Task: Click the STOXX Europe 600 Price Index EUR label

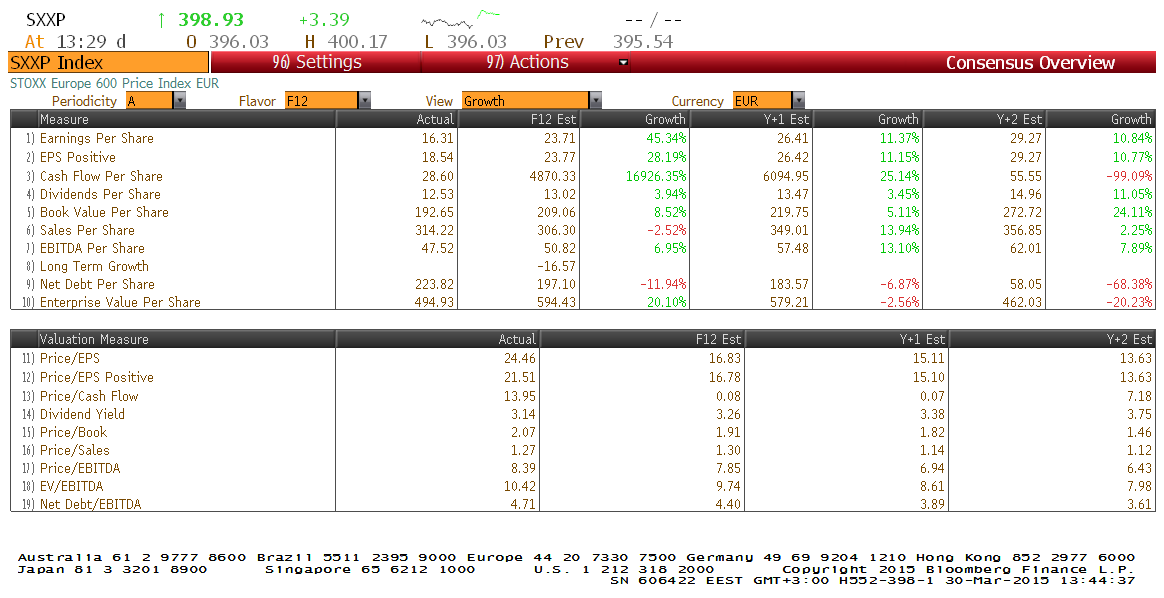Action: (114, 83)
